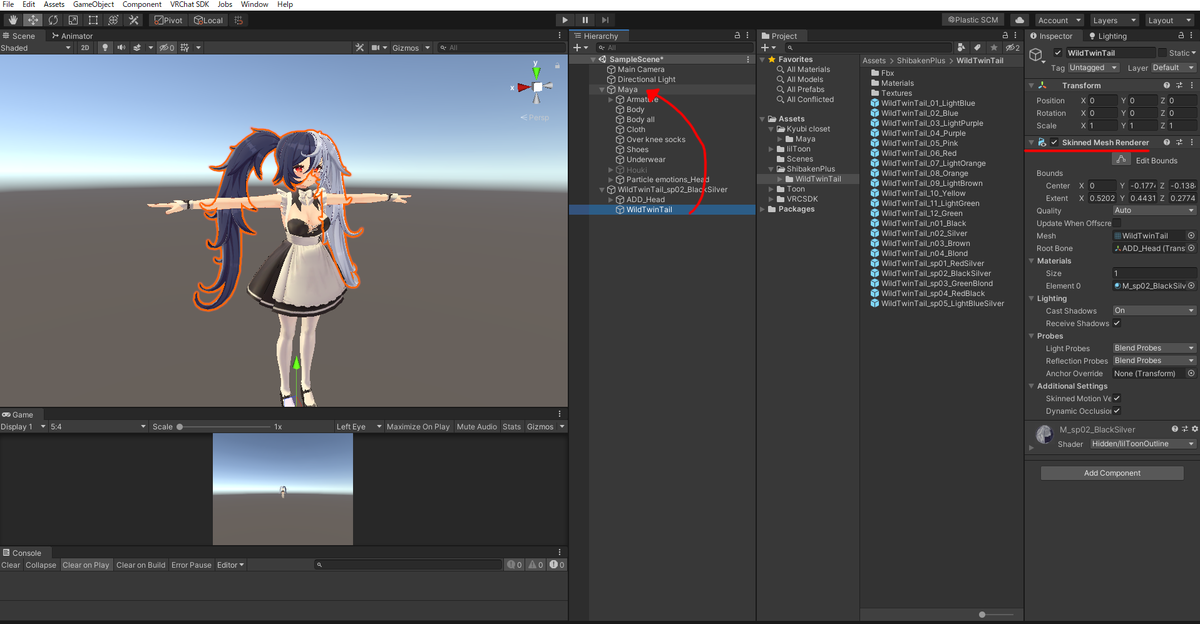Click the Add Component button
The height and width of the screenshot is (624, 1200).
point(1112,473)
